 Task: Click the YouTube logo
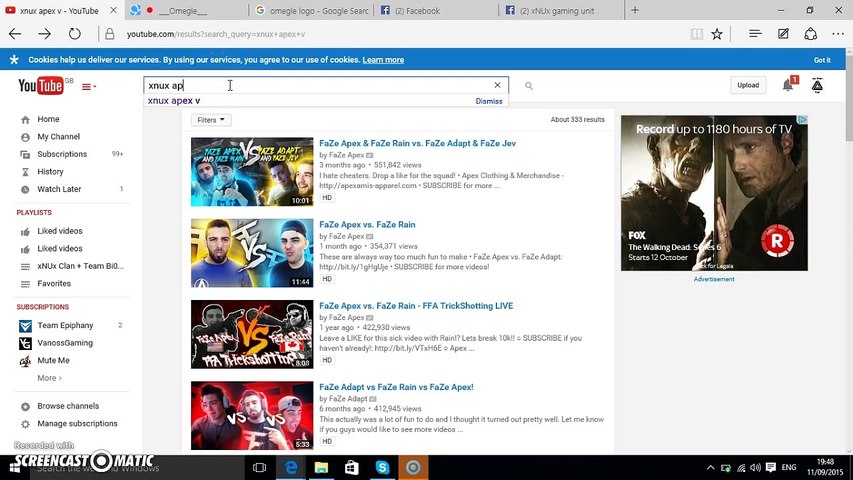40,86
